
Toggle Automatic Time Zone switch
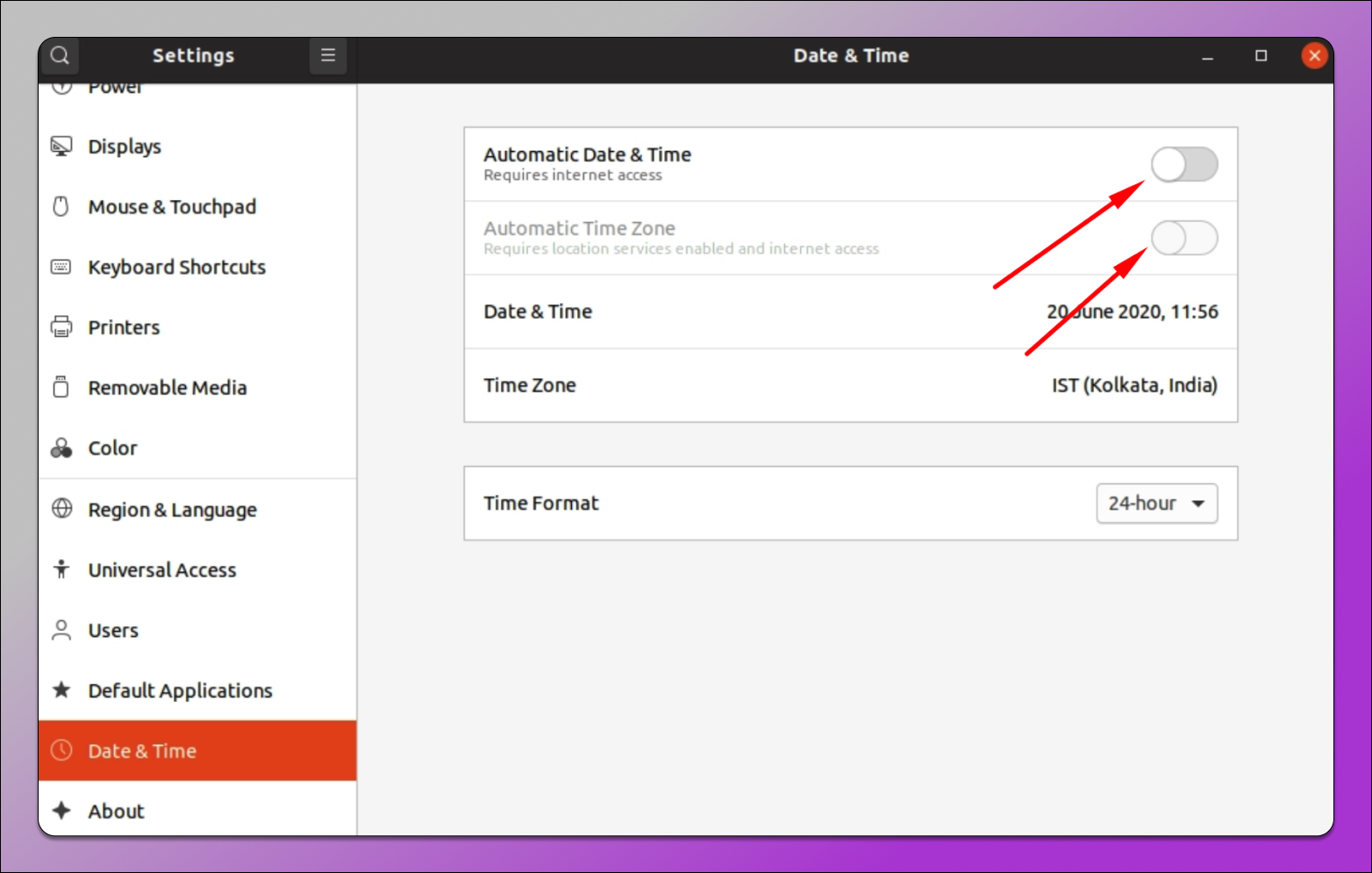[1183, 239]
